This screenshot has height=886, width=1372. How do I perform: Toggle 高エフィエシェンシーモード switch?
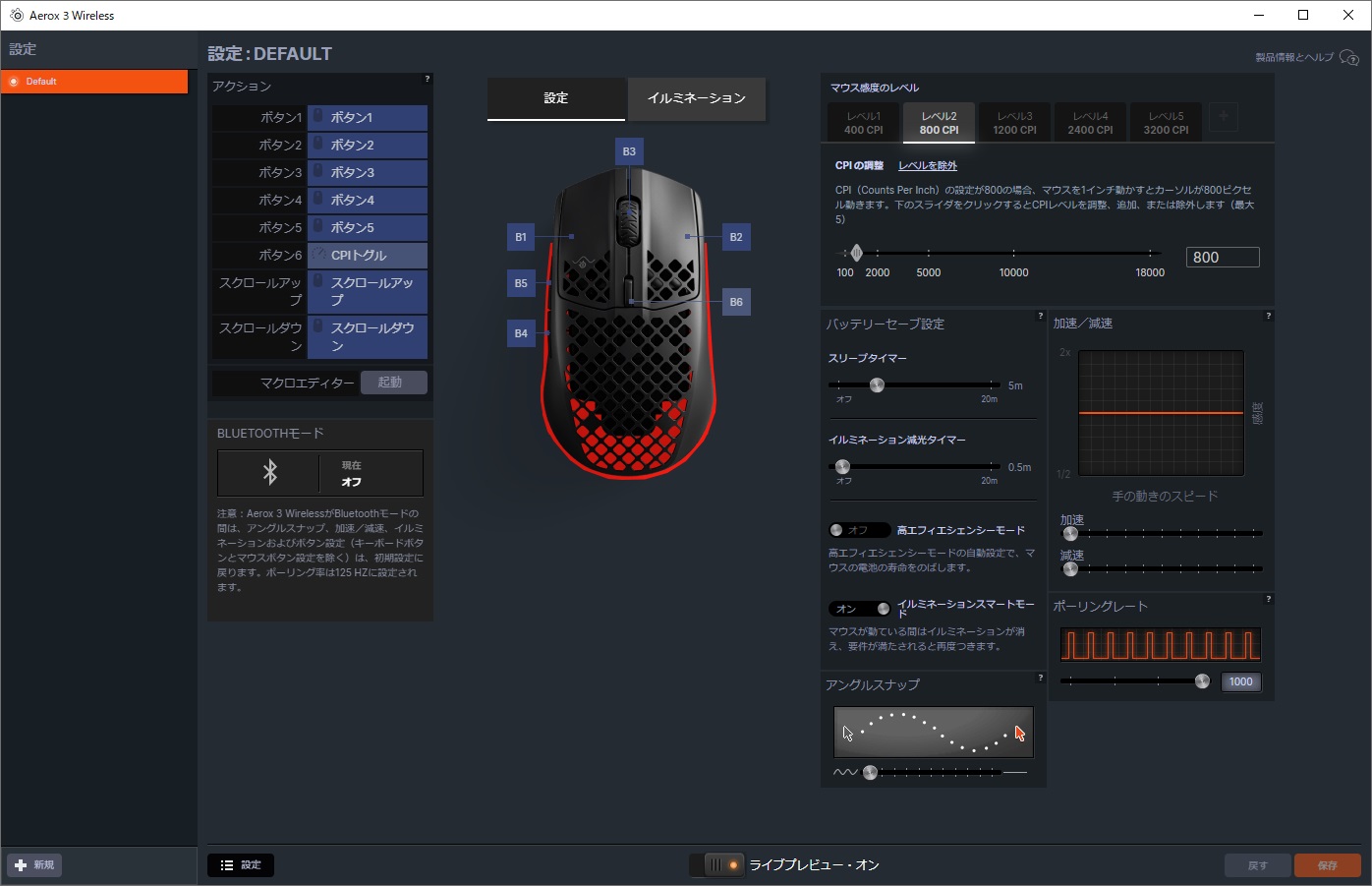pyautogui.click(x=859, y=530)
